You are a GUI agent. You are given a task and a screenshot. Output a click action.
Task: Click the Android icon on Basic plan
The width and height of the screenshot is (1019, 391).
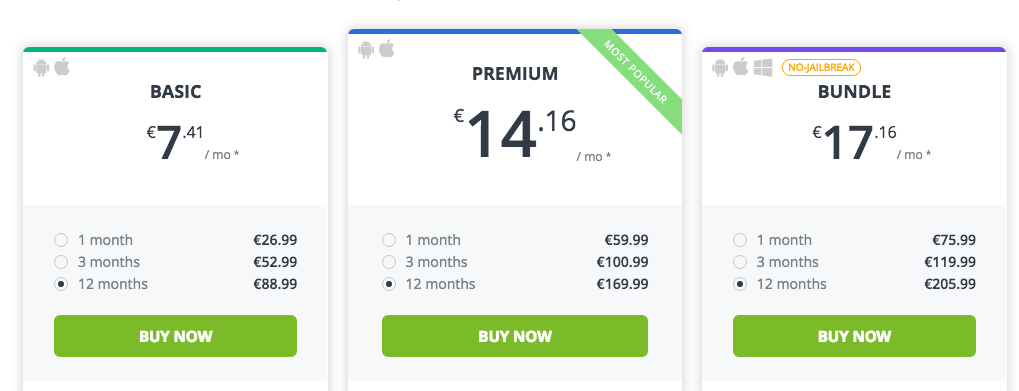(42, 67)
